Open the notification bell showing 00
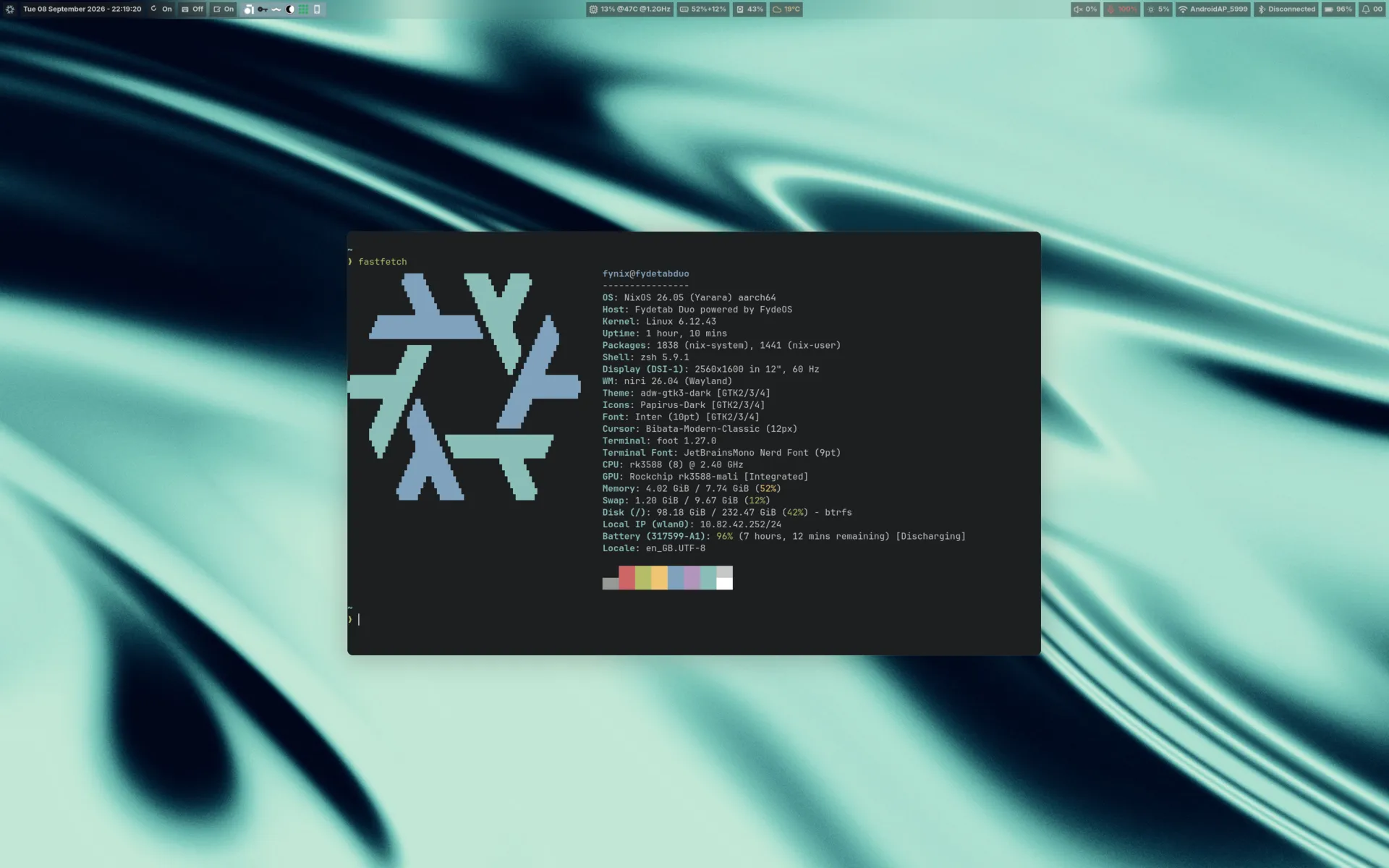 pyautogui.click(x=1372, y=9)
